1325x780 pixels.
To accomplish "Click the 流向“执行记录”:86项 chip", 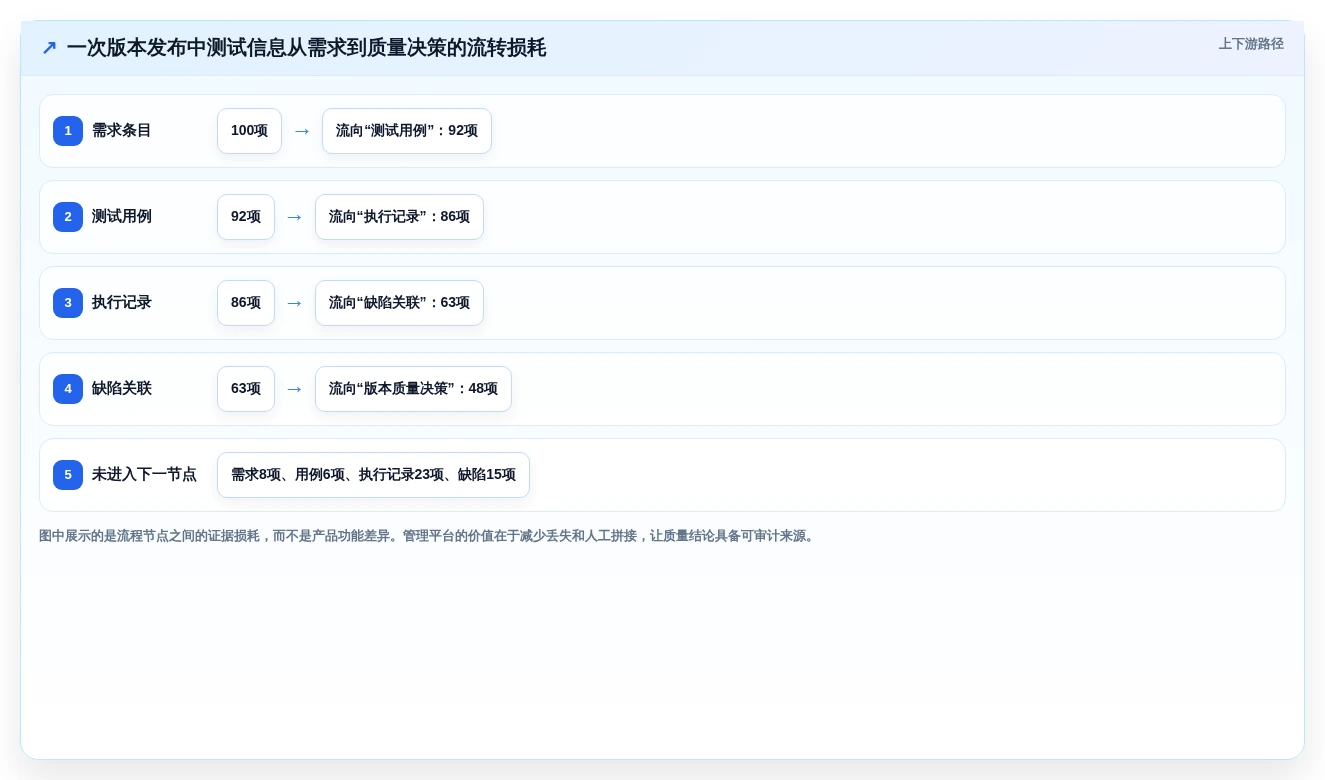I will 399,217.
